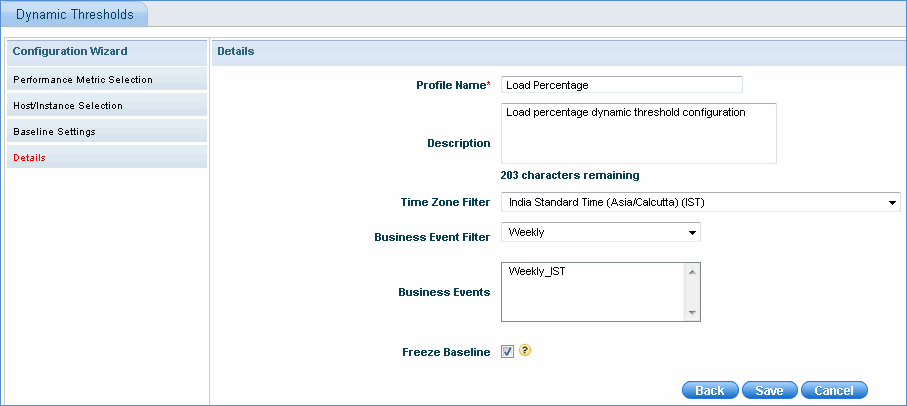Open the Time Zone Filter dropdown
Screen dimensions: 907x406
pyautogui.click(x=700, y=203)
